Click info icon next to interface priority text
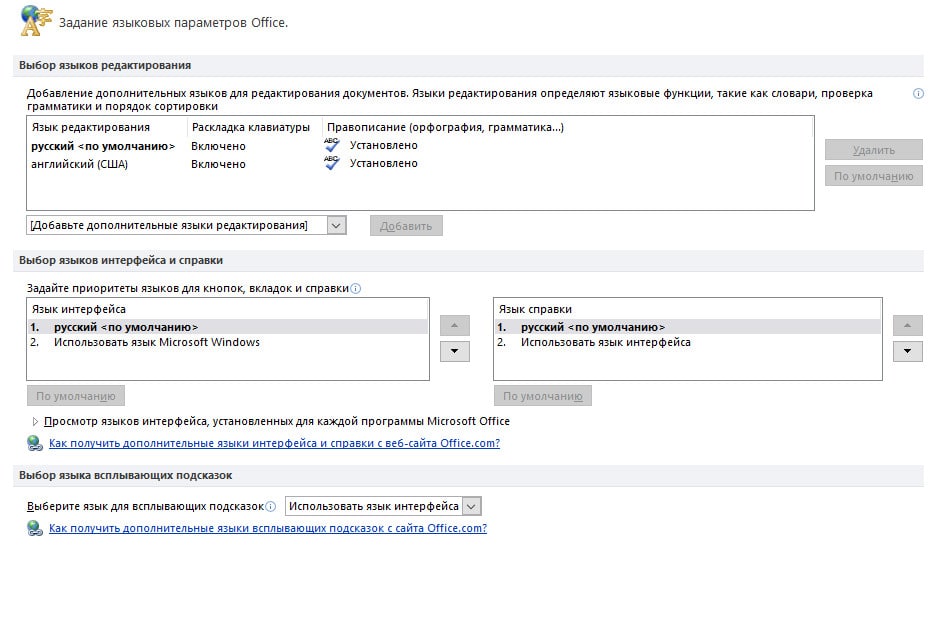This screenshot has width=931, height=617. coord(355,289)
